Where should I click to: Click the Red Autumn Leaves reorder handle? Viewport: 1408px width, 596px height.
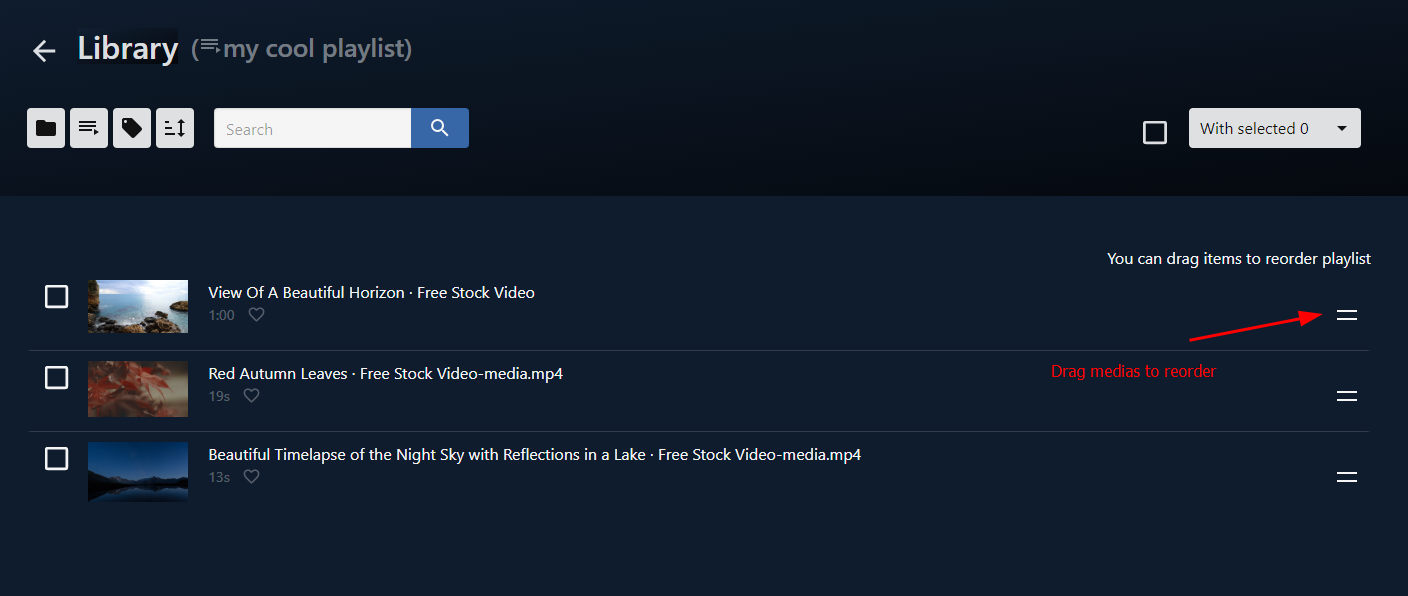1347,396
